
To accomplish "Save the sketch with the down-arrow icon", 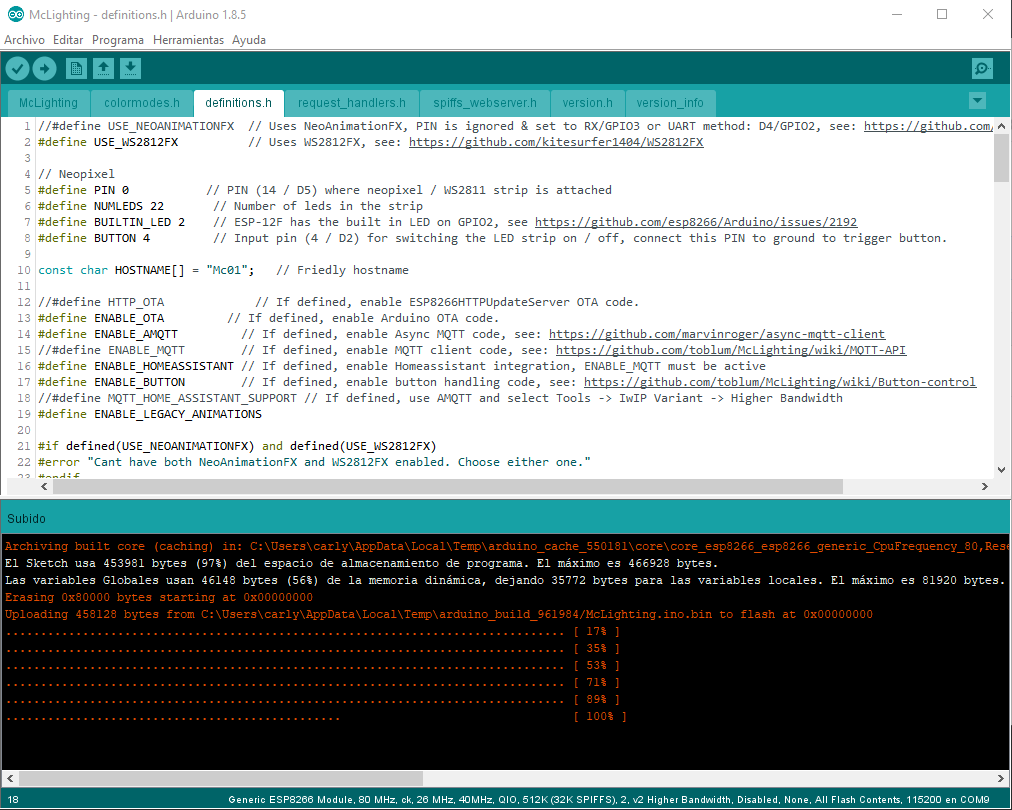I will [130, 68].
